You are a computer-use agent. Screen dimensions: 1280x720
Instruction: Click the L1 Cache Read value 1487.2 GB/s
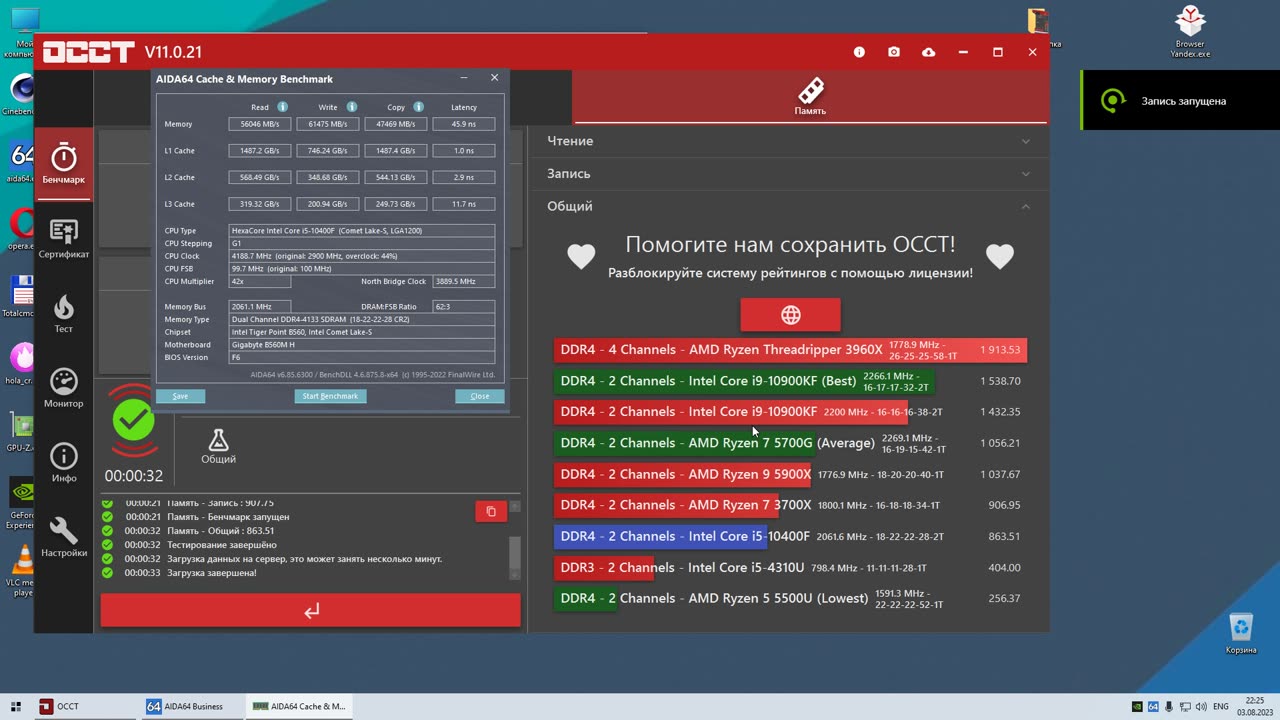tap(260, 151)
